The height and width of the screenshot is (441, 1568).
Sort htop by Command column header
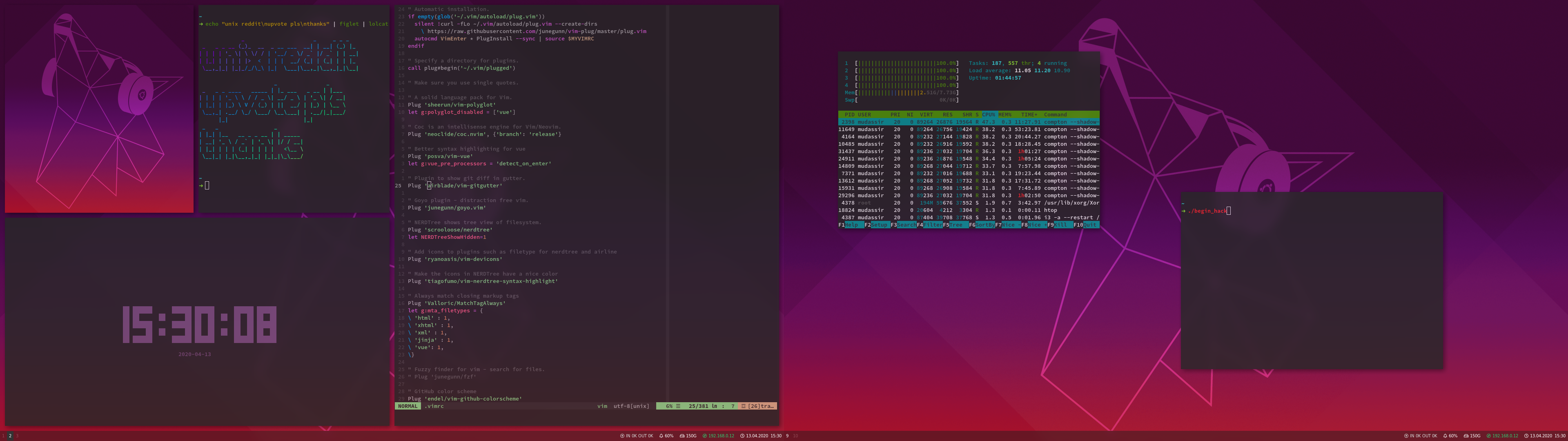click(1056, 114)
